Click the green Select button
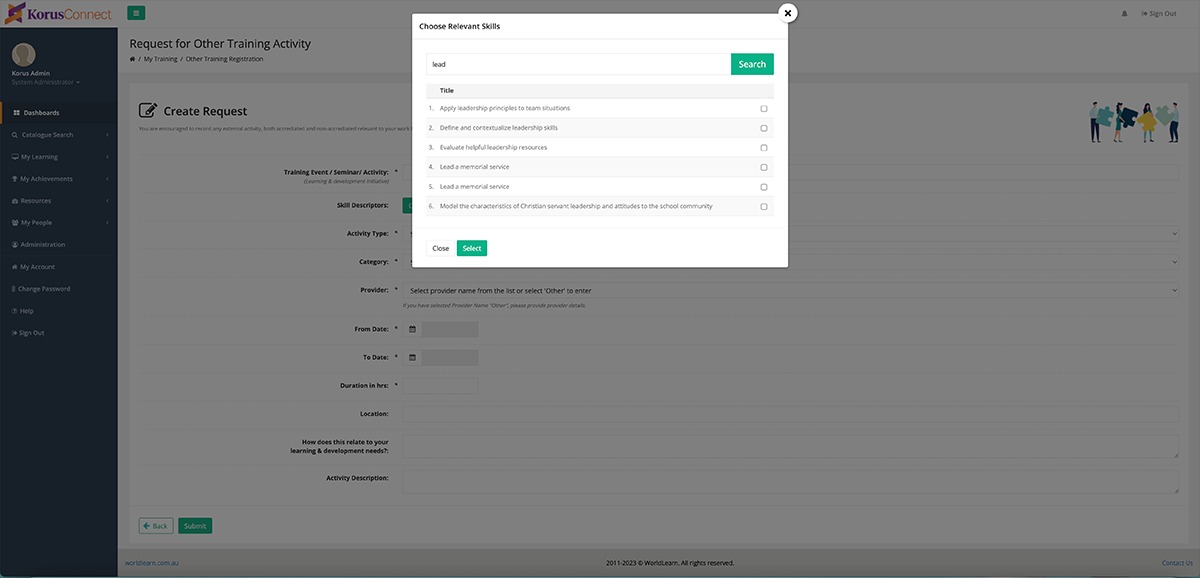 [472, 248]
